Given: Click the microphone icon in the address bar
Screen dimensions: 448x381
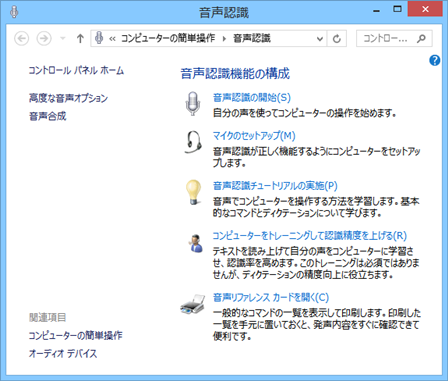Looking at the screenshot, I should pos(99,38).
